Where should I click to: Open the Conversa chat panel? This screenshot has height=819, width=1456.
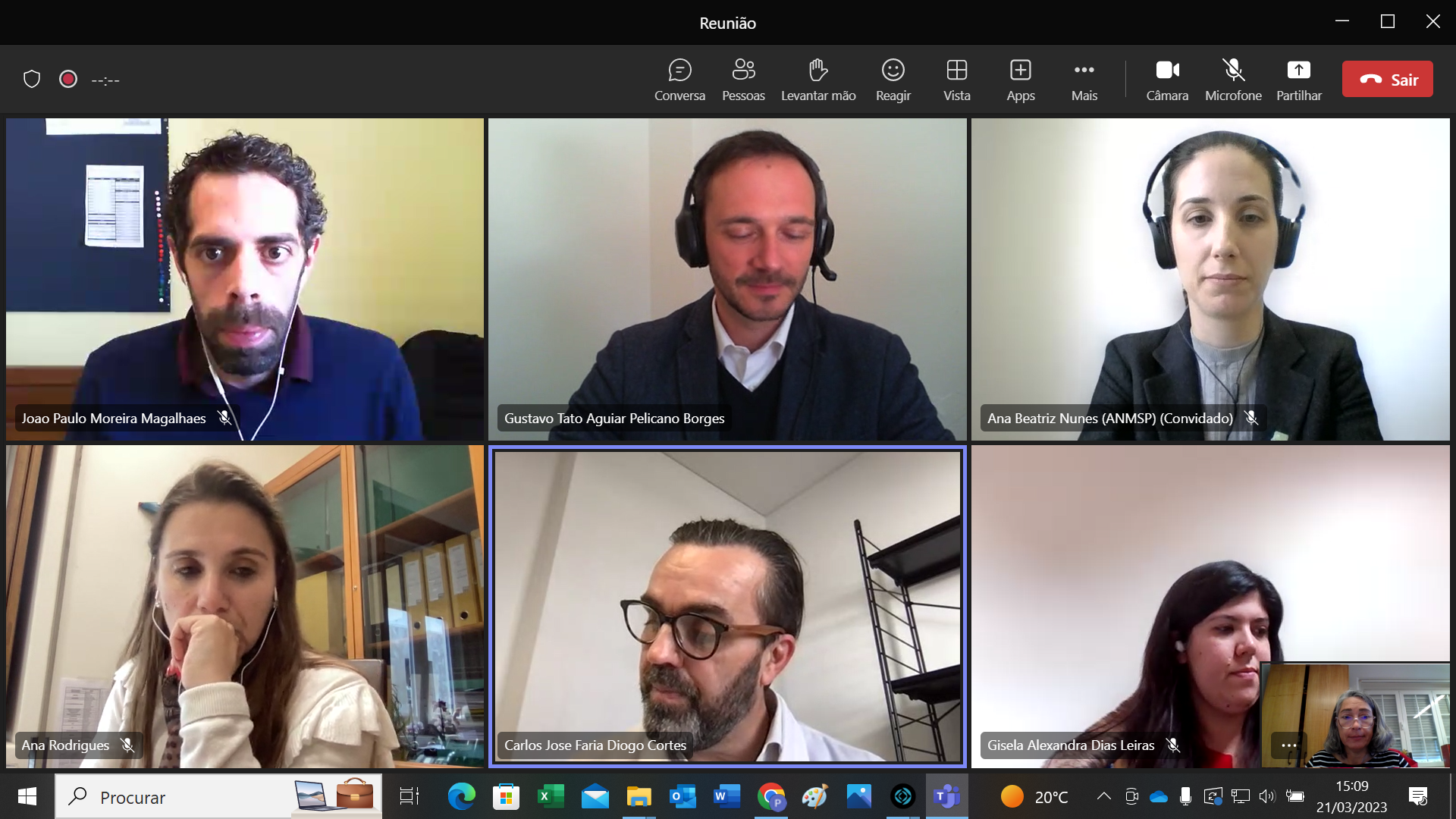click(x=679, y=79)
